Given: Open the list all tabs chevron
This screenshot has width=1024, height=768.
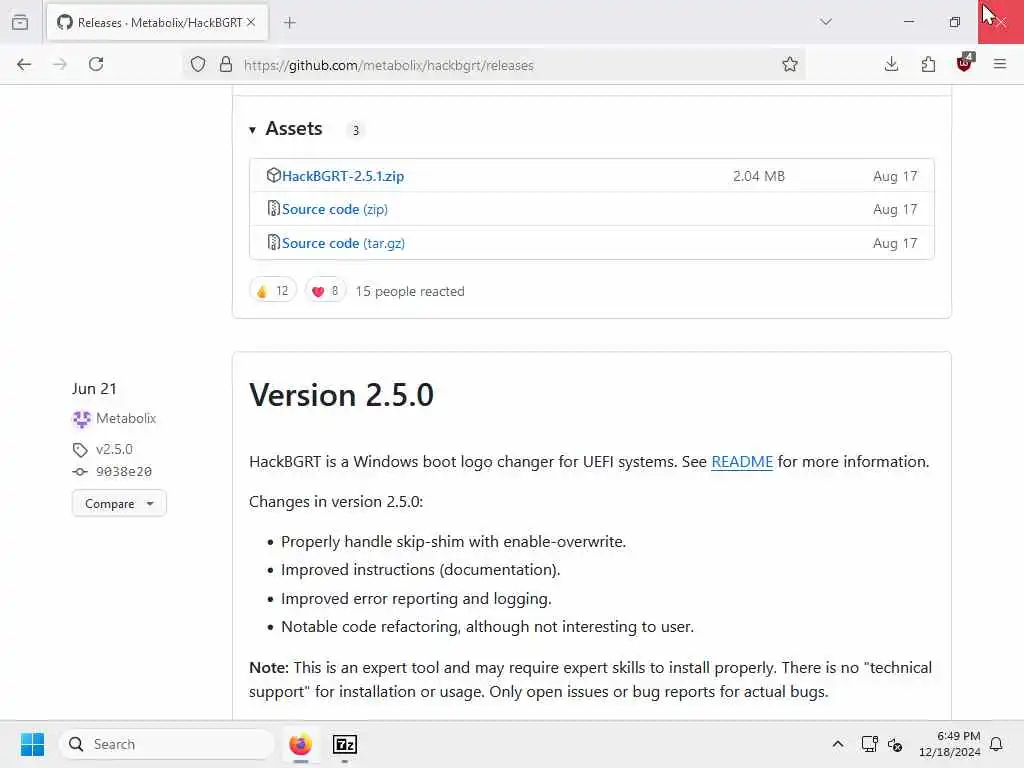Looking at the screenshot, I should (x=826, y=22).
